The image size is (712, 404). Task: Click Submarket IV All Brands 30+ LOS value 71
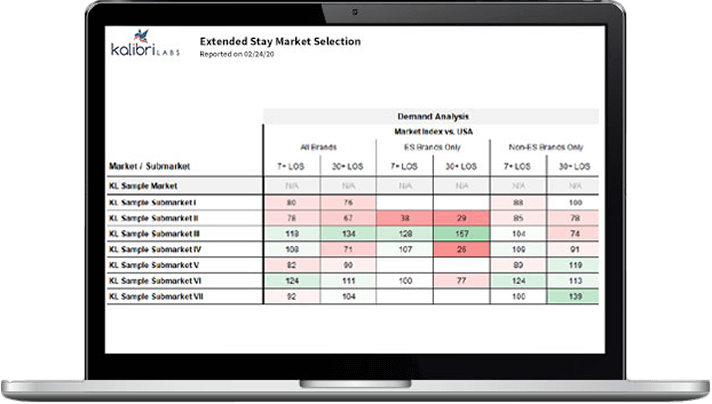click(x=348, y=250)
